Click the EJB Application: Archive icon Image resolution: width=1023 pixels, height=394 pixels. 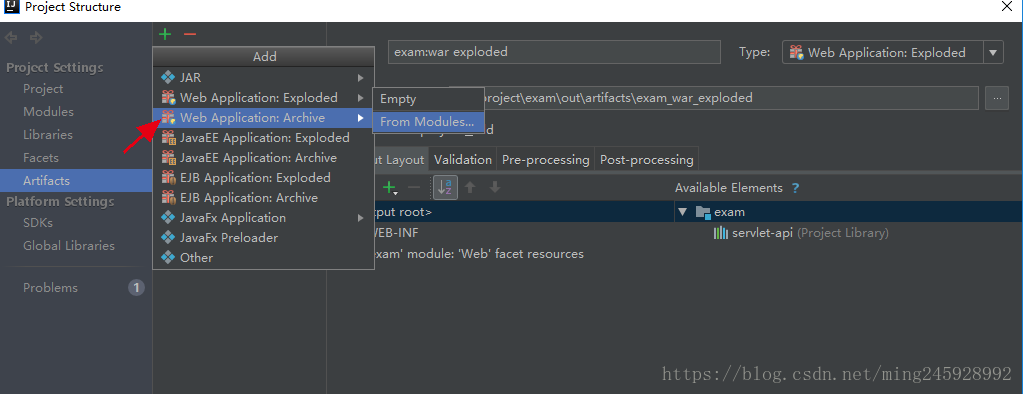point(168,198)
